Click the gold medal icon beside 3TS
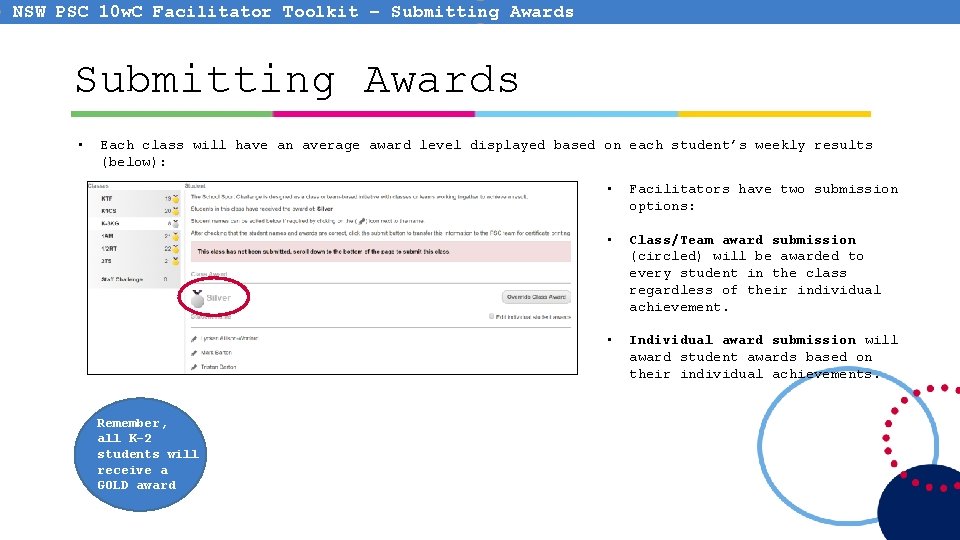Viewport: 960px width, 540px height. pos(176,261)
